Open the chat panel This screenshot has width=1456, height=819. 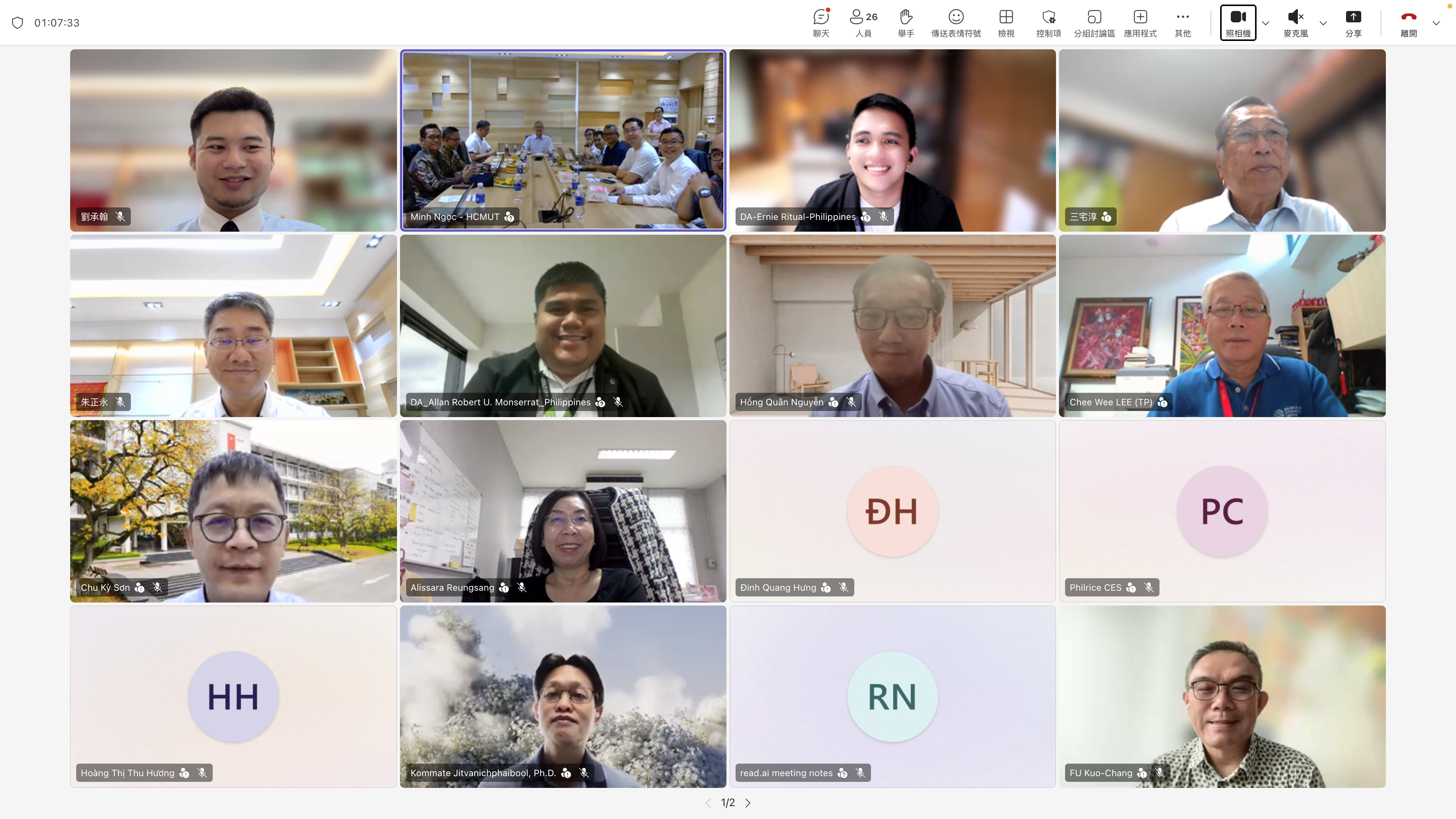(x=821, y=23)
